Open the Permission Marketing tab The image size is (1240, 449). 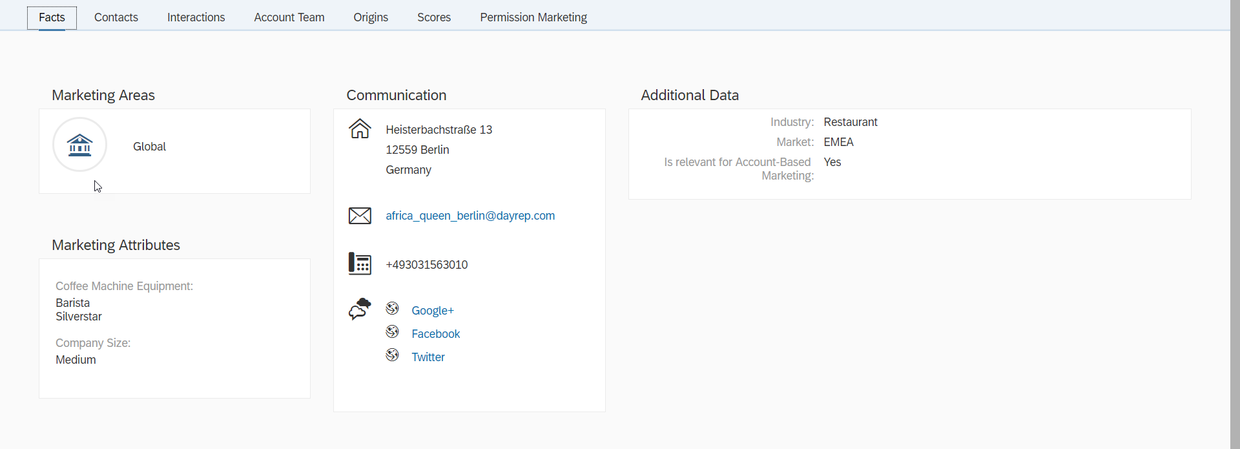point(533,17)
